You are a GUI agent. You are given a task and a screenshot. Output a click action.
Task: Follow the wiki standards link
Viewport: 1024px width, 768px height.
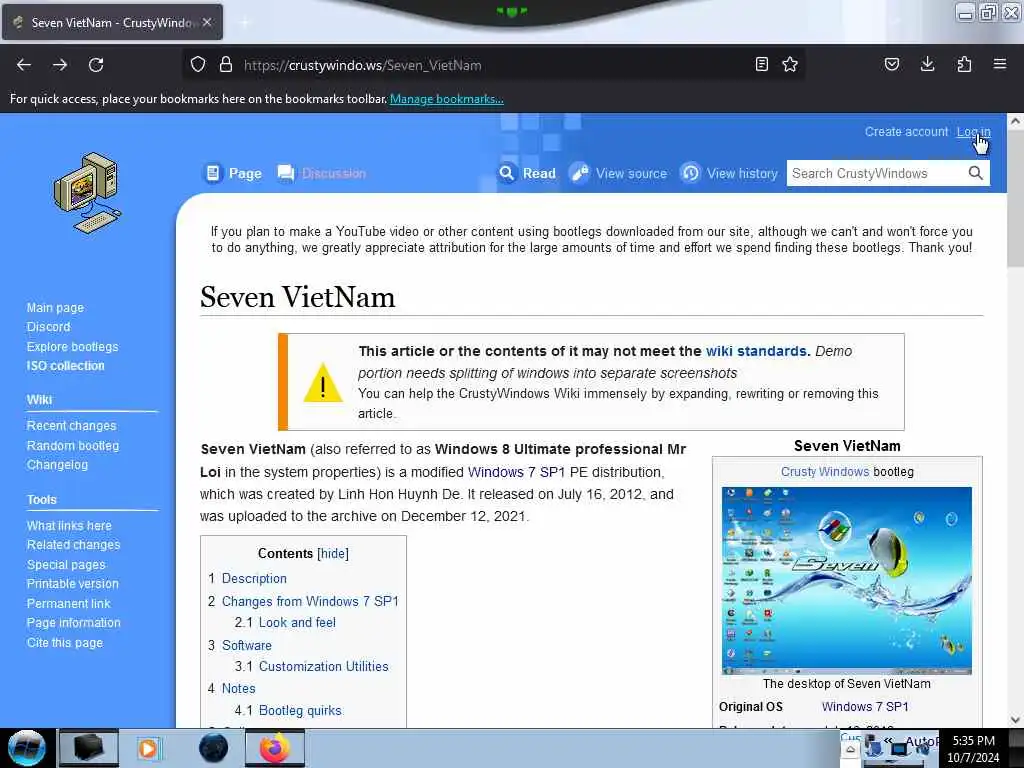click(x=756, y=351)
